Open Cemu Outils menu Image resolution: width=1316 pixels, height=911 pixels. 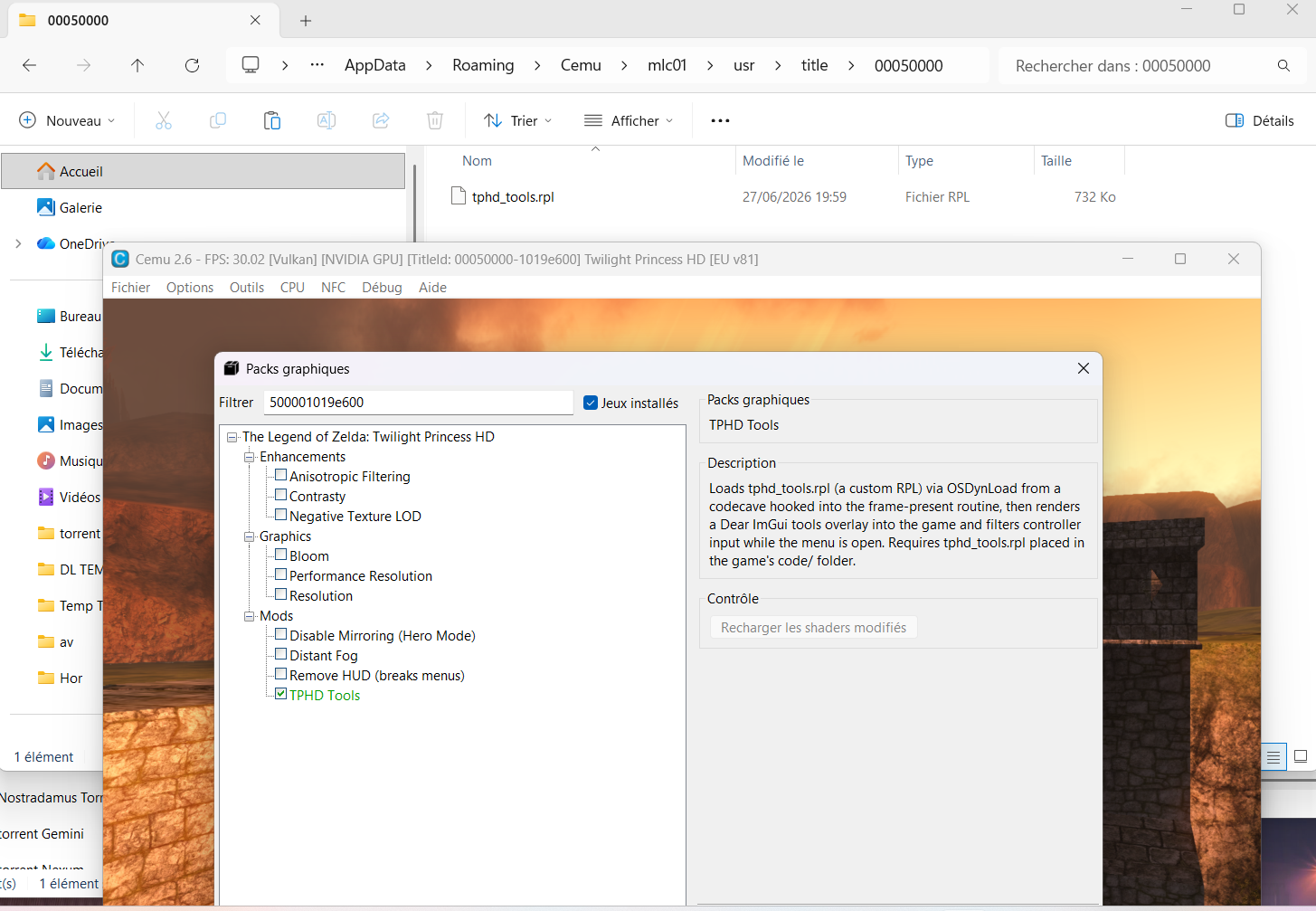click(x=247, y=287)
